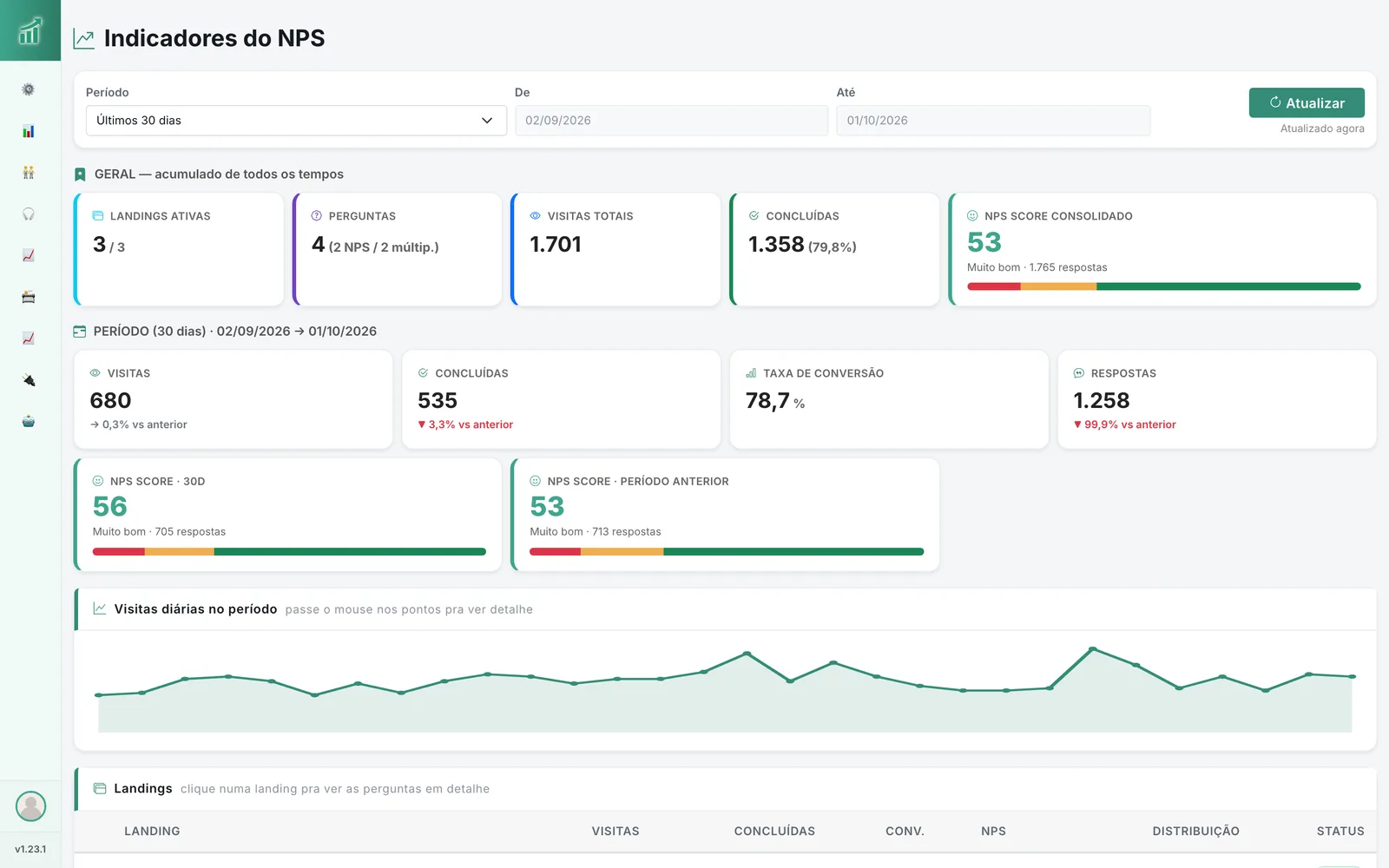Click the Até date field 01/10/2026
1389x868 pixels.
(x=993, y=121)
